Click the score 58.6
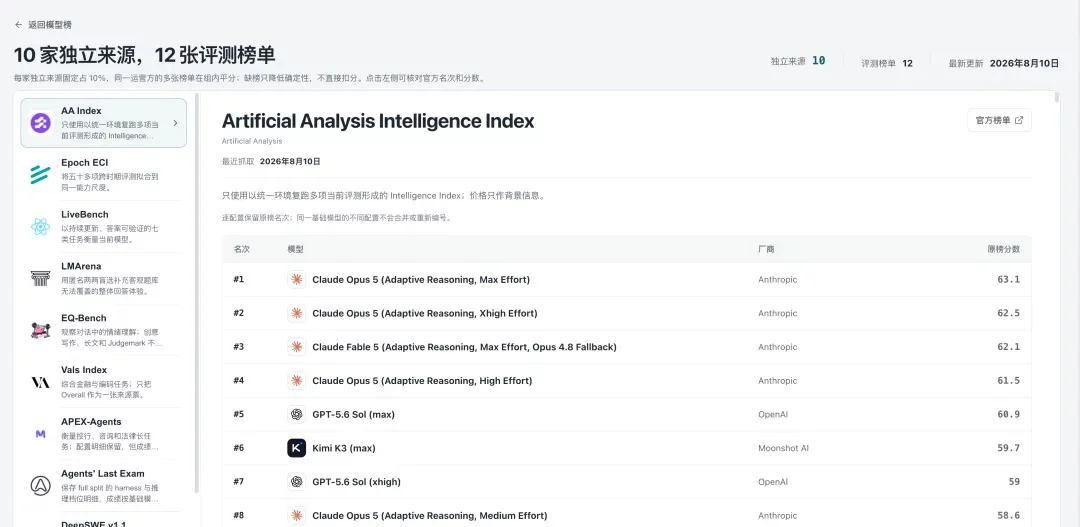The width and height of the screenshot is (1080, 527). [x=1008, y=516]
